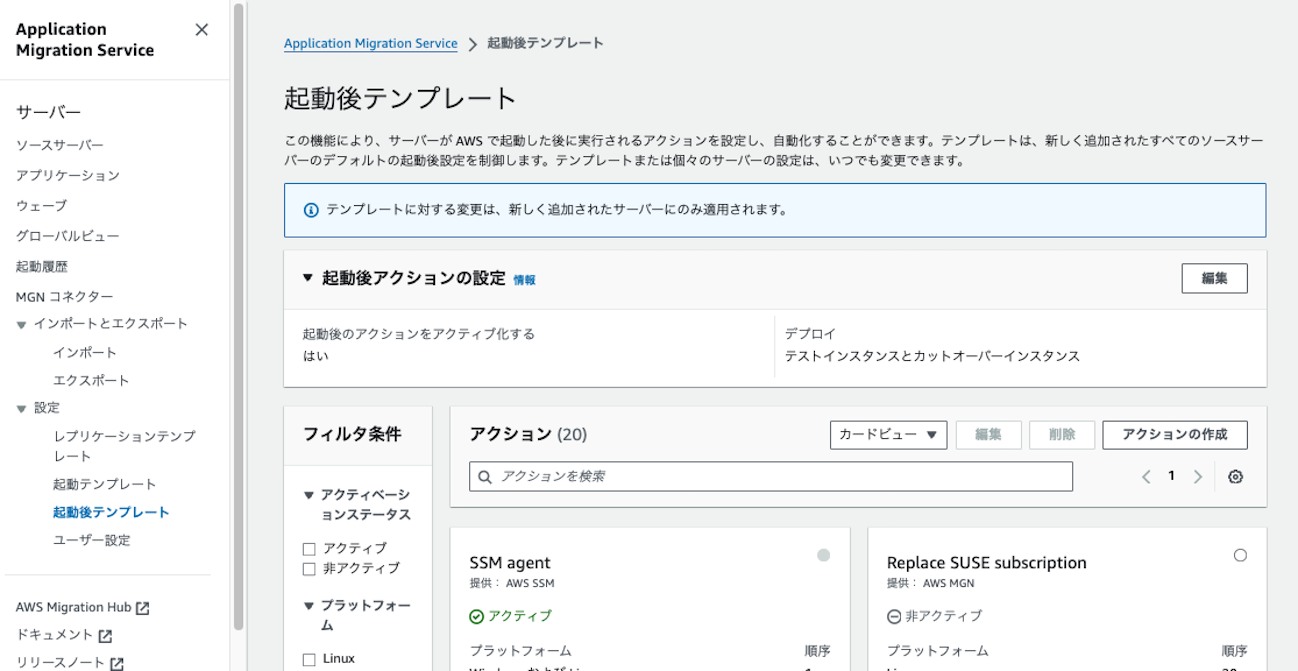1298x671 pixels.
Task: Open アプリケーション in the sidebar
Action: 67,176
